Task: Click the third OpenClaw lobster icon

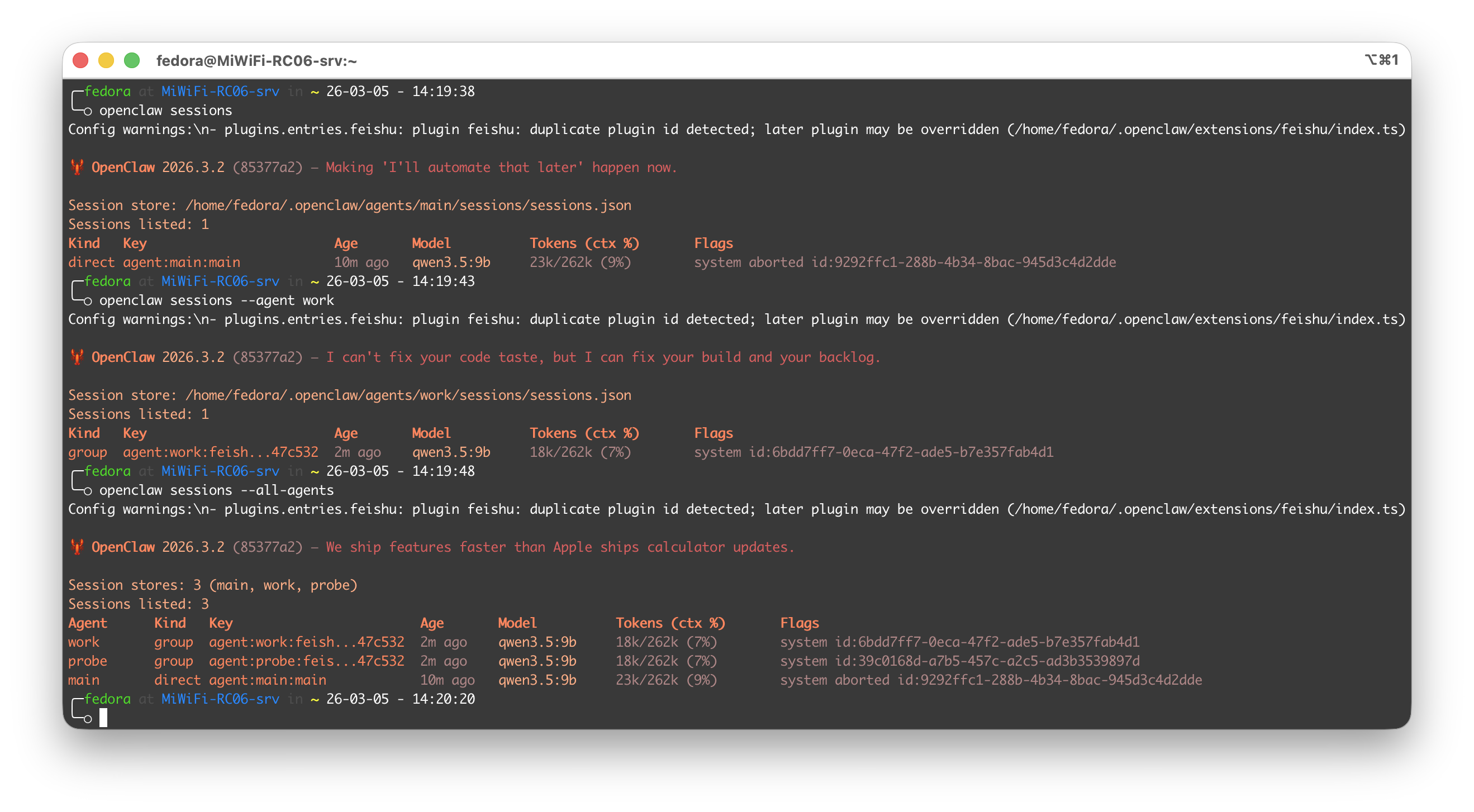Action: (x=77, y=547)
